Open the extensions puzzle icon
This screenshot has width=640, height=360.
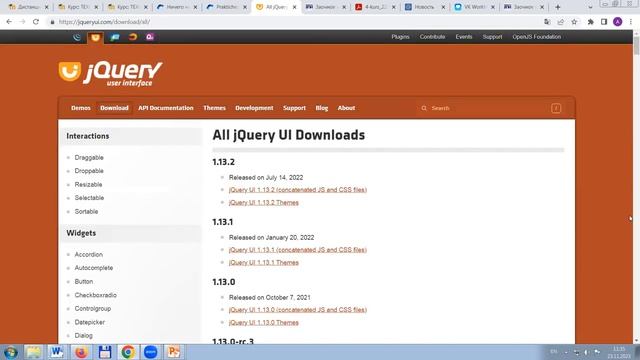[x=591, y=22]
